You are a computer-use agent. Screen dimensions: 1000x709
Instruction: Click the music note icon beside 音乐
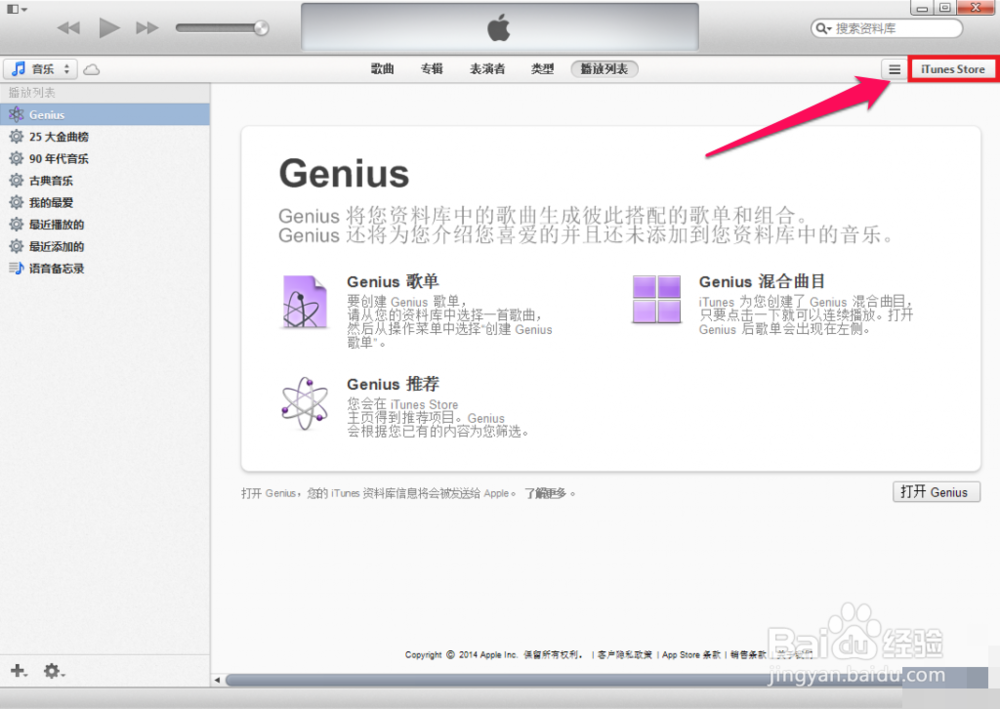(x=18, y=68)
